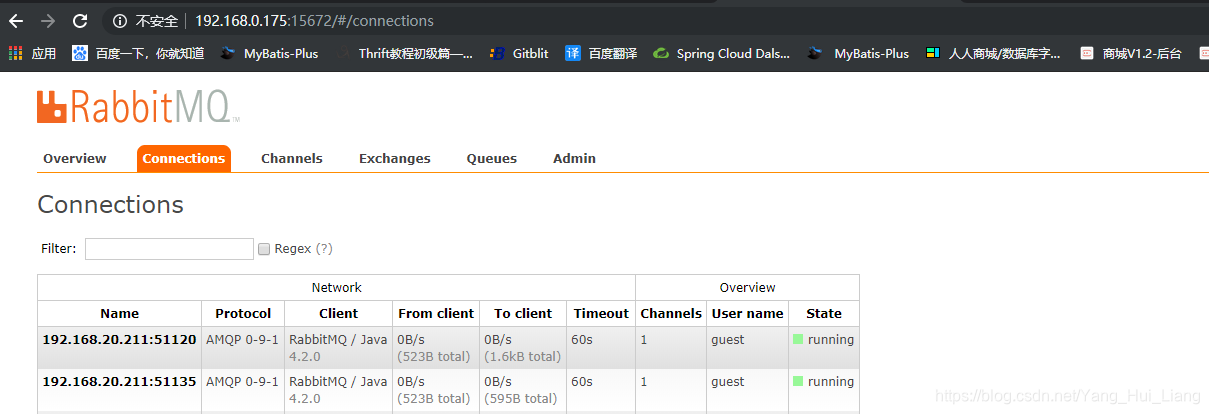Open the 百度一下，你就知道 bookmark
The height and width of the screenshot is (414, 1209).
(138, 54)
